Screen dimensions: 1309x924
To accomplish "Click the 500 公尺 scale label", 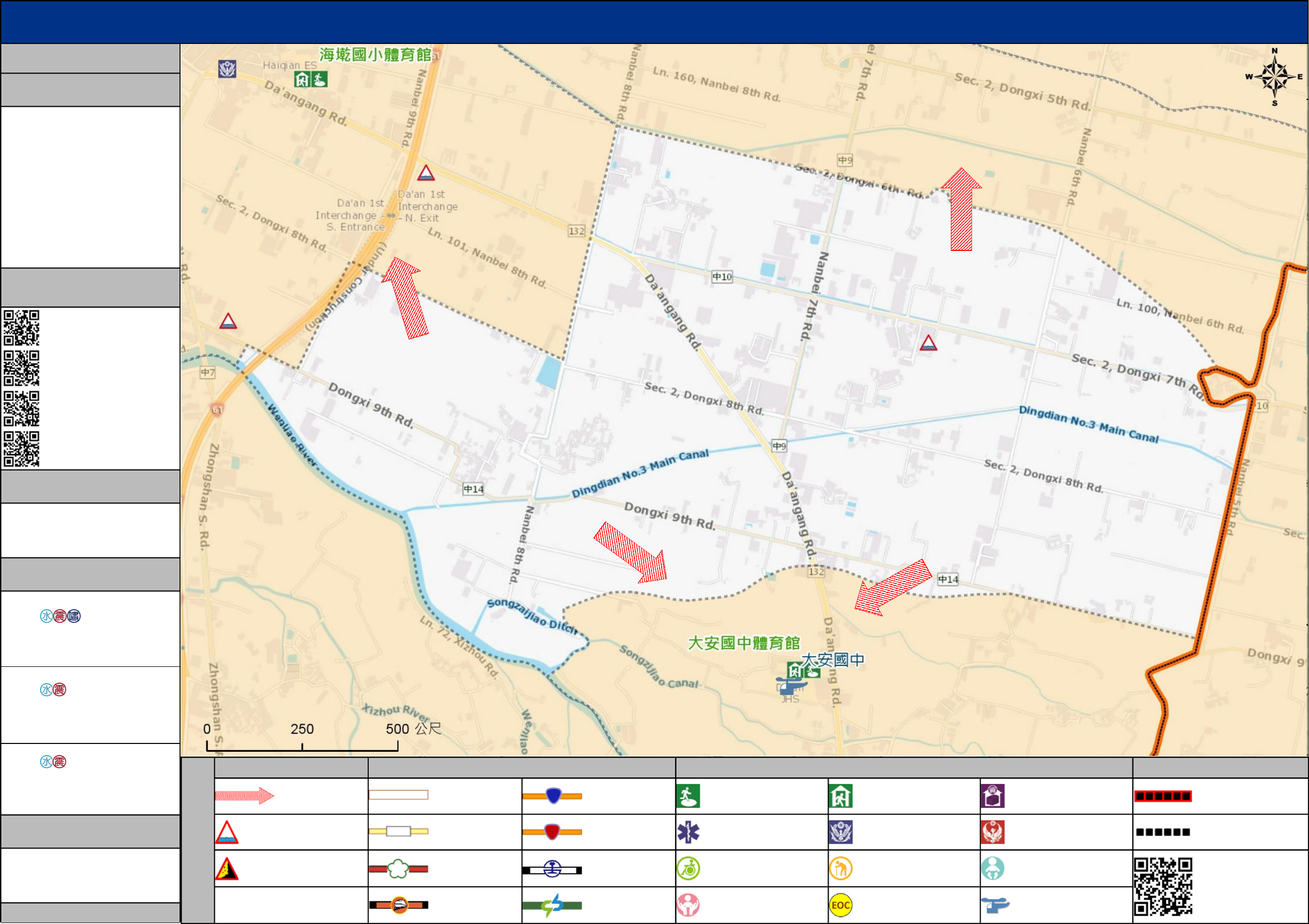I will [413, 729].
